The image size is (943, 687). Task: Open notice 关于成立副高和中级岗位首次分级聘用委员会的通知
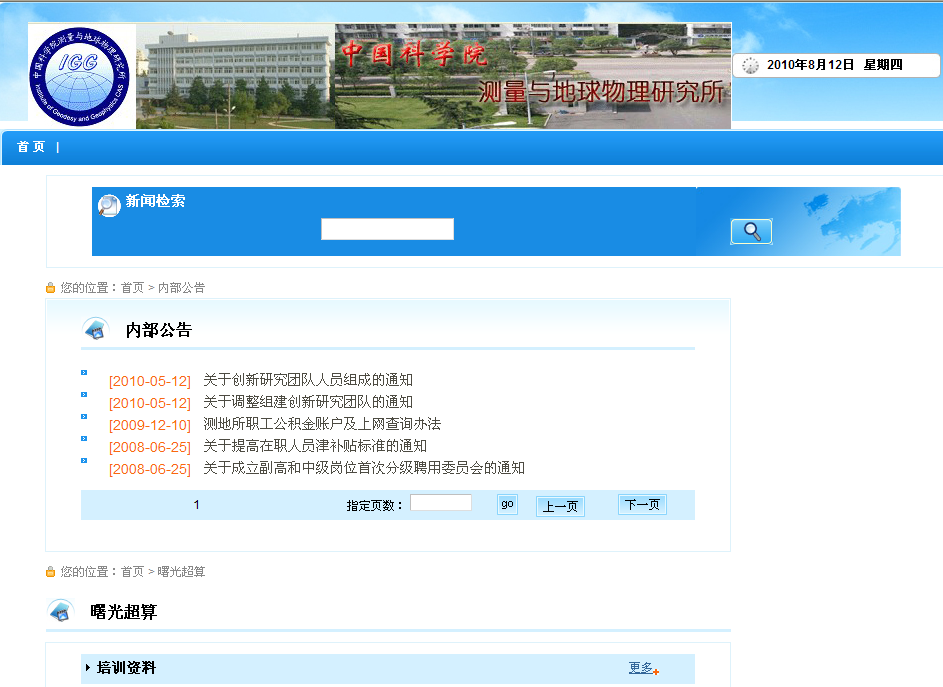pyautogui.click(x=364, y=468)
